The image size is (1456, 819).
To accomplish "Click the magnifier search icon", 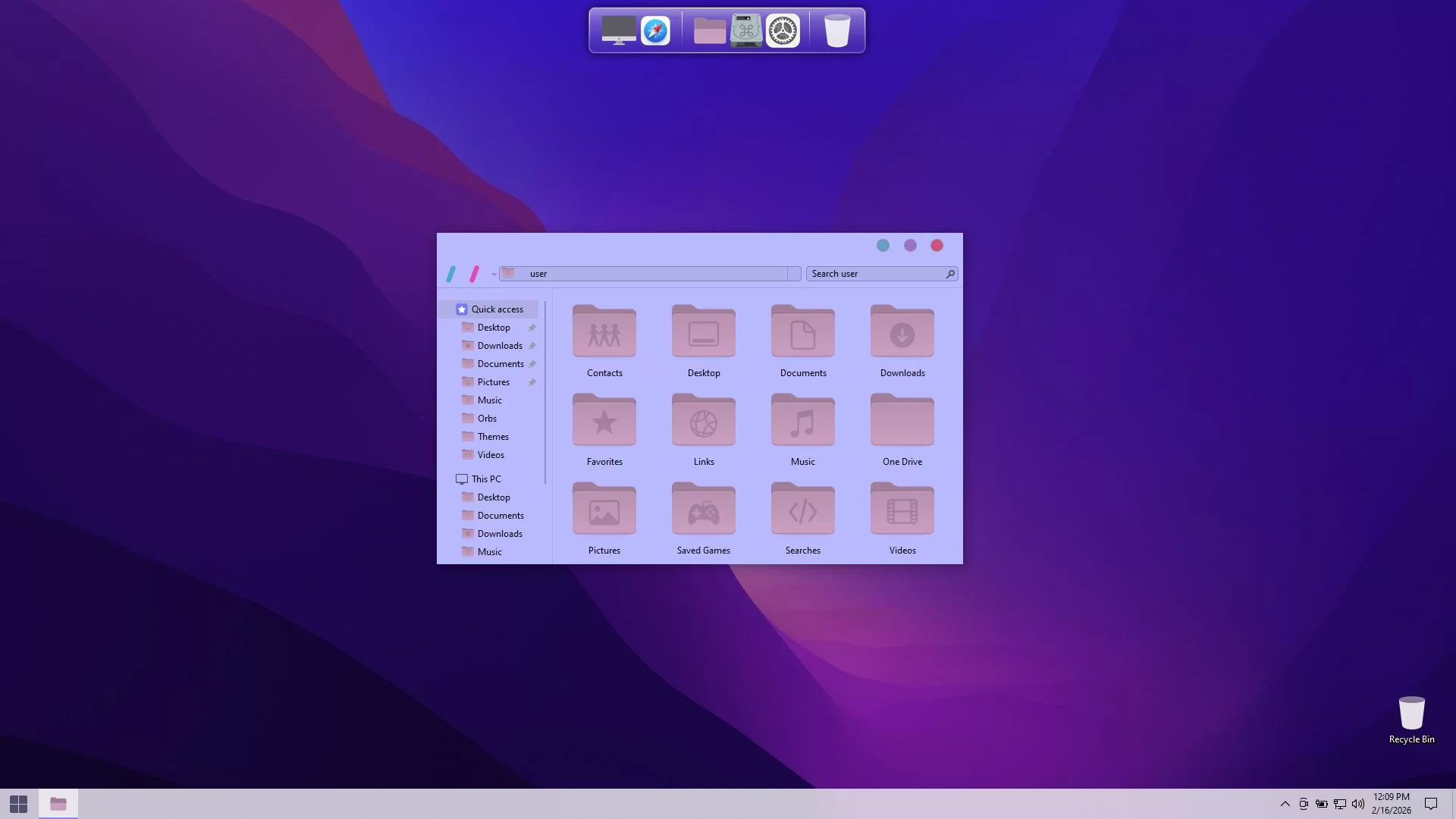I will [x=950, y=274].
